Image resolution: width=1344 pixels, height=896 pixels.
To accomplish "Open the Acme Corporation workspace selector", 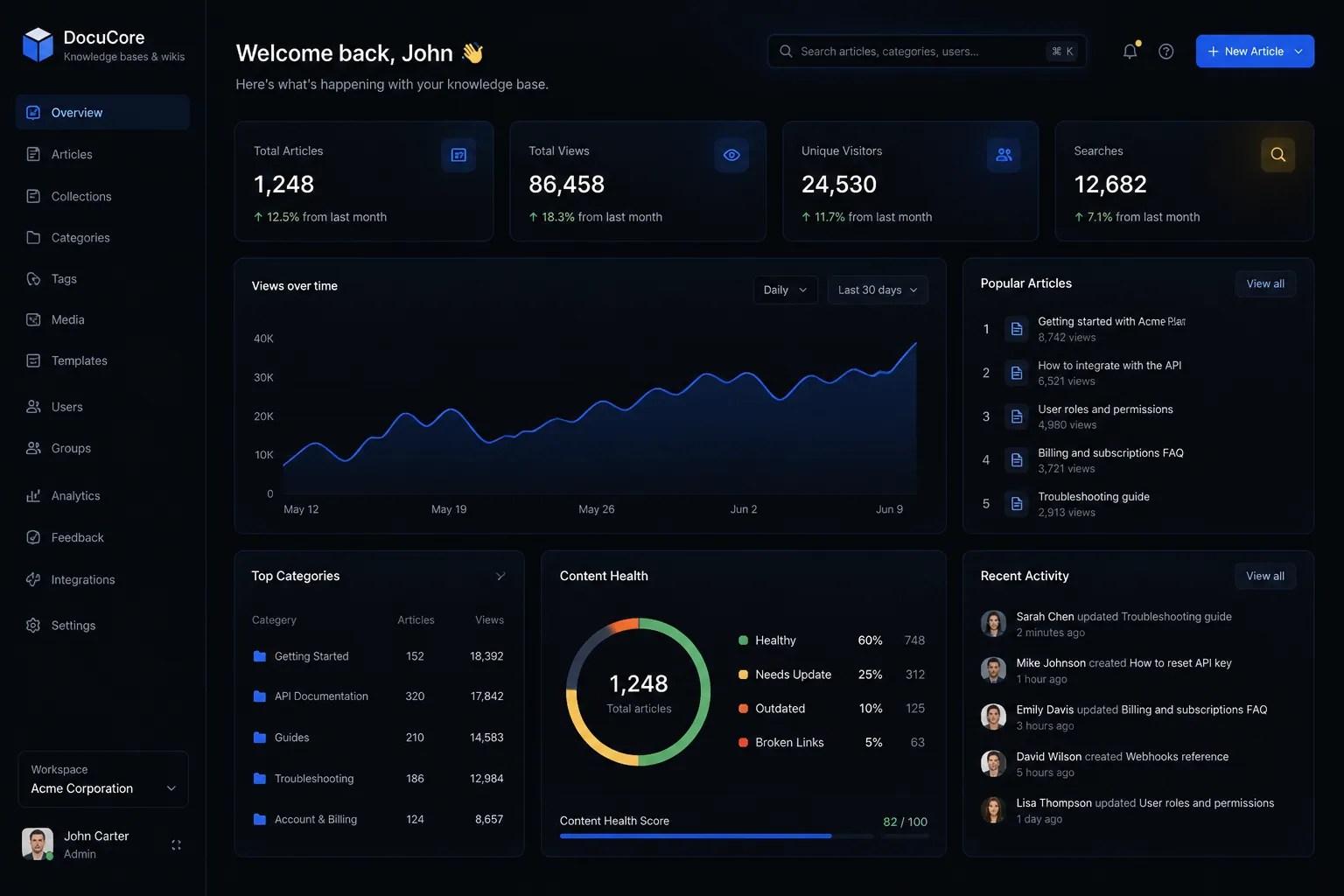I will click(103, 779).
